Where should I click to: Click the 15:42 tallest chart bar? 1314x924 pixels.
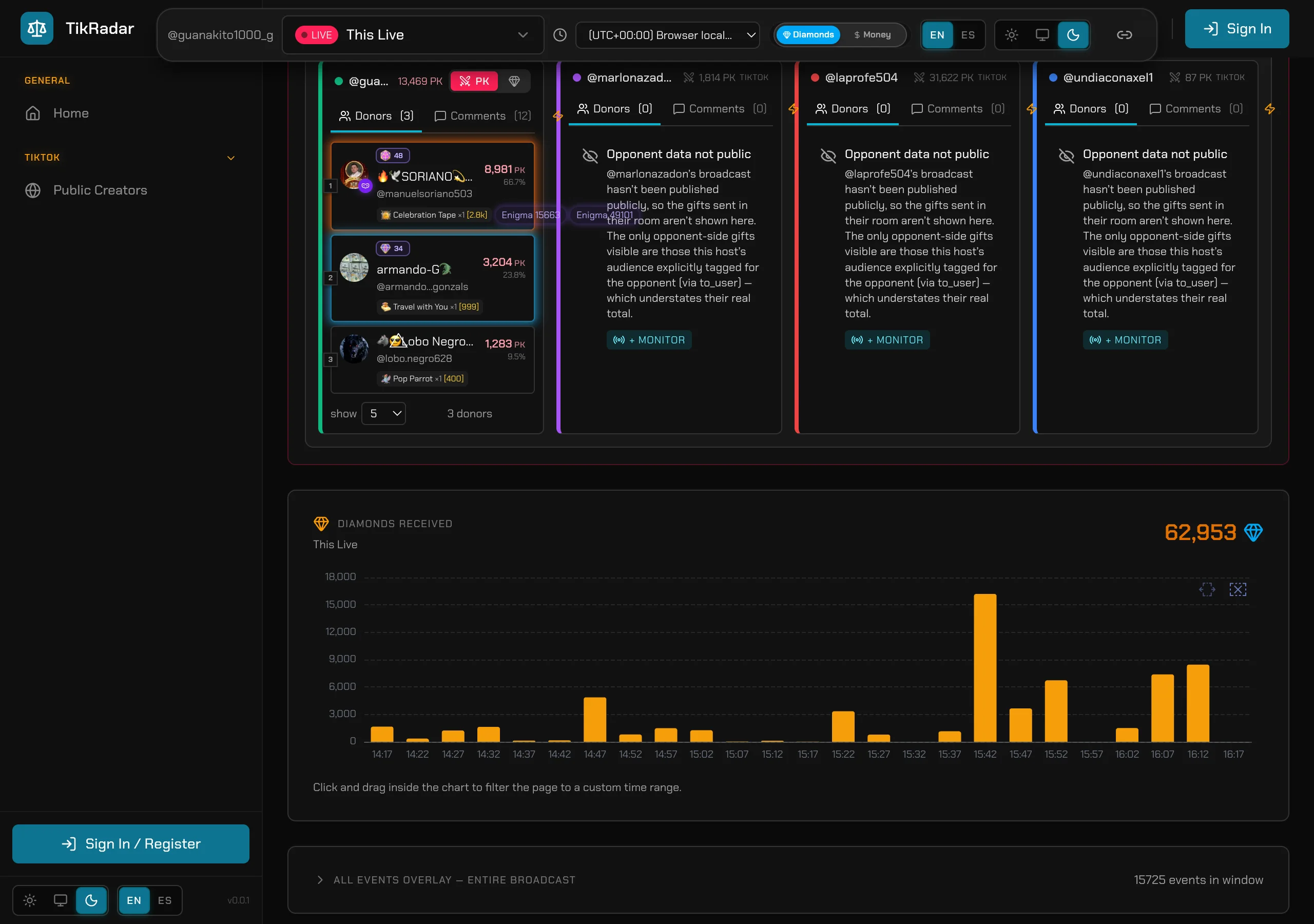point(985,667)
